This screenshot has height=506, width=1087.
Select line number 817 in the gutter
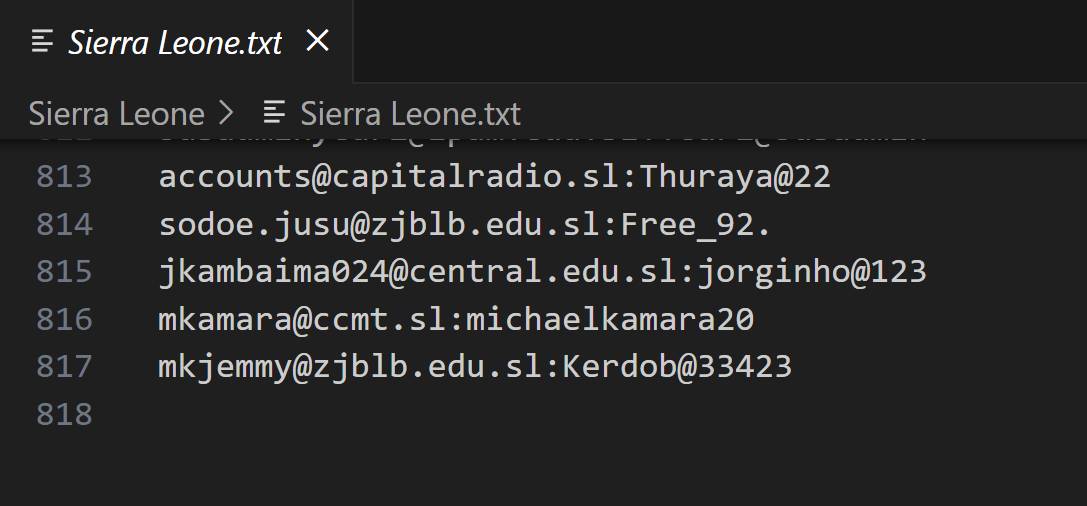[64, 366]
